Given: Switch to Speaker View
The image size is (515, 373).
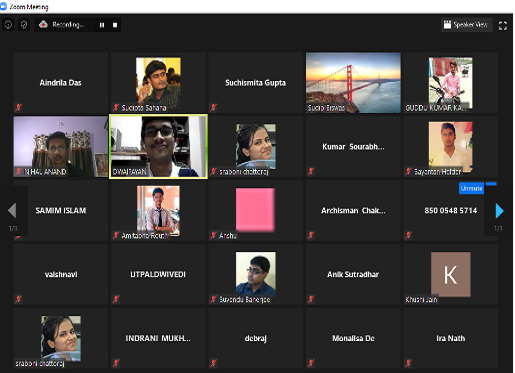Looking at the screenshot, I should tap(466, 25).
